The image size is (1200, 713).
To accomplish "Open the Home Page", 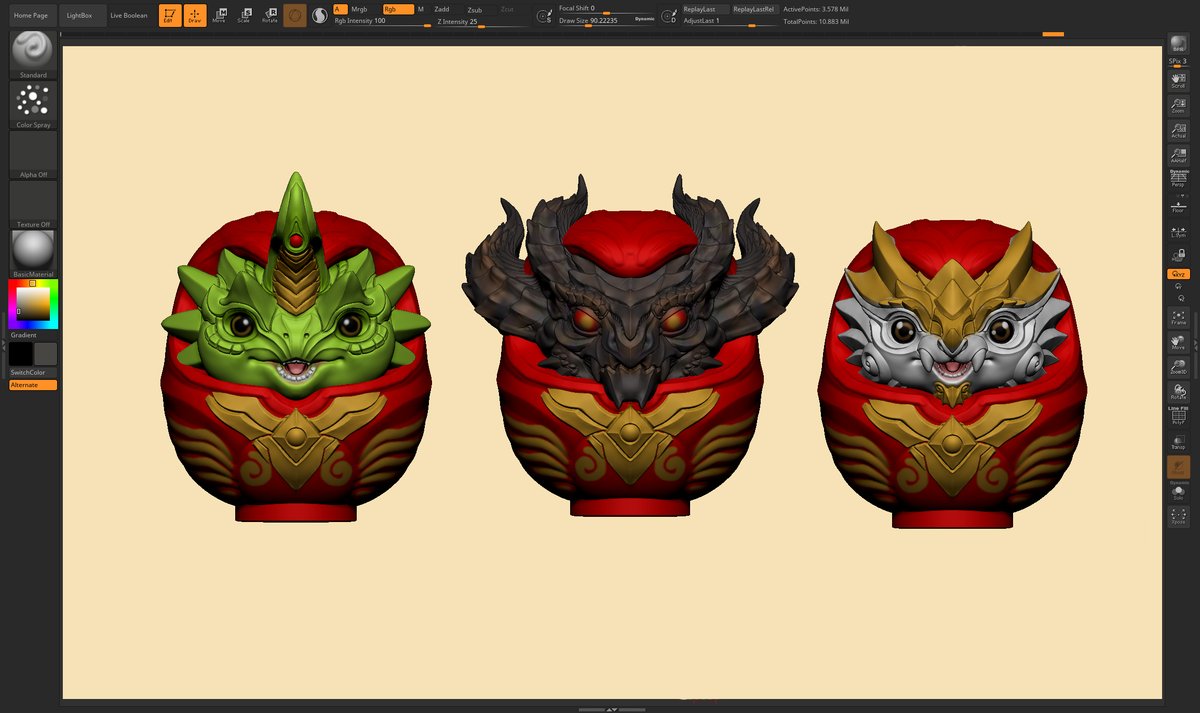I will click(x=30, y=15).
